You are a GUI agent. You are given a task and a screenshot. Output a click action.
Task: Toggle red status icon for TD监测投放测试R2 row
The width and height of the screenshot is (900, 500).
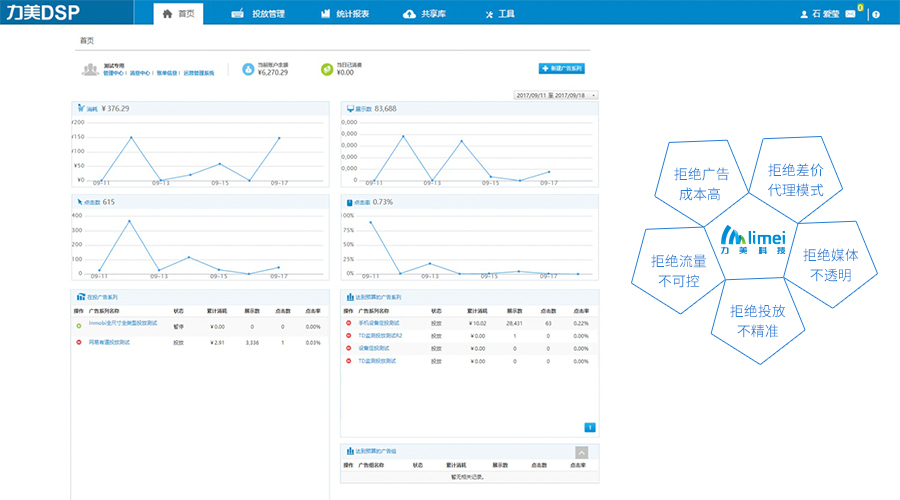[x=348, y=335]
